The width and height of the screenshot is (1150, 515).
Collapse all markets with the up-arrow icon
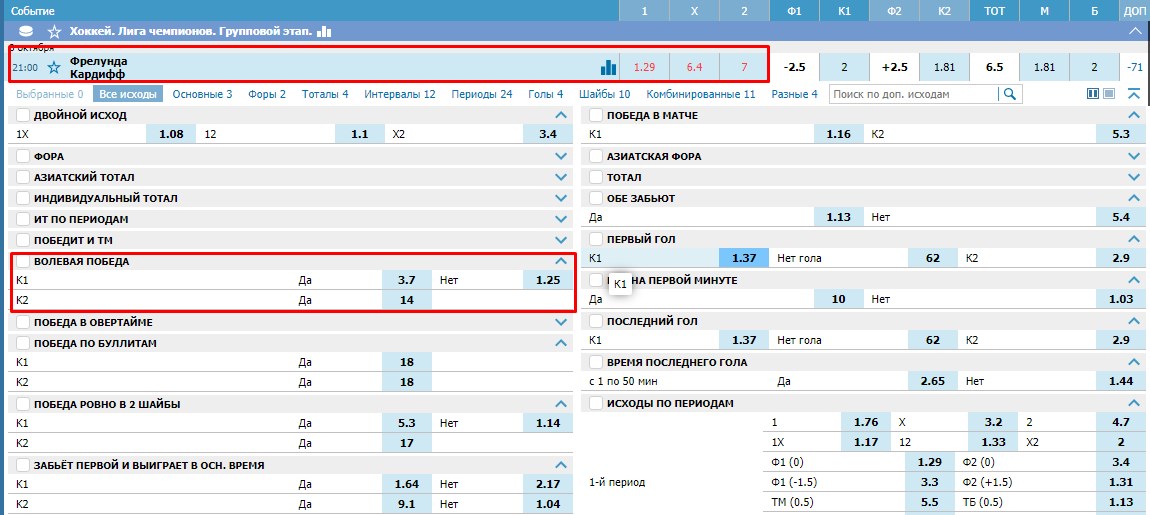[x=1134, y=94]
